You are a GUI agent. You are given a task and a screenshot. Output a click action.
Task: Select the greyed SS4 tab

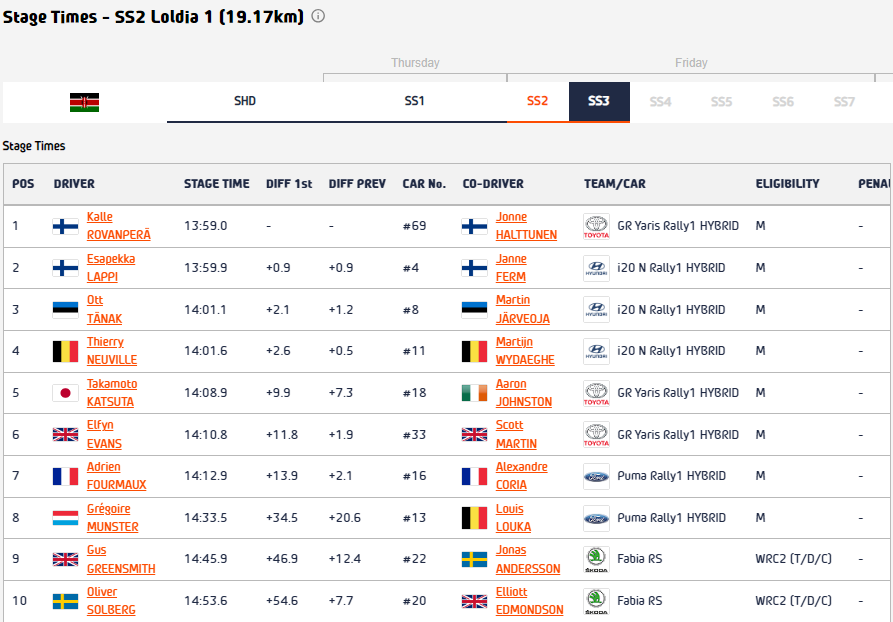(x=661, y=102)
